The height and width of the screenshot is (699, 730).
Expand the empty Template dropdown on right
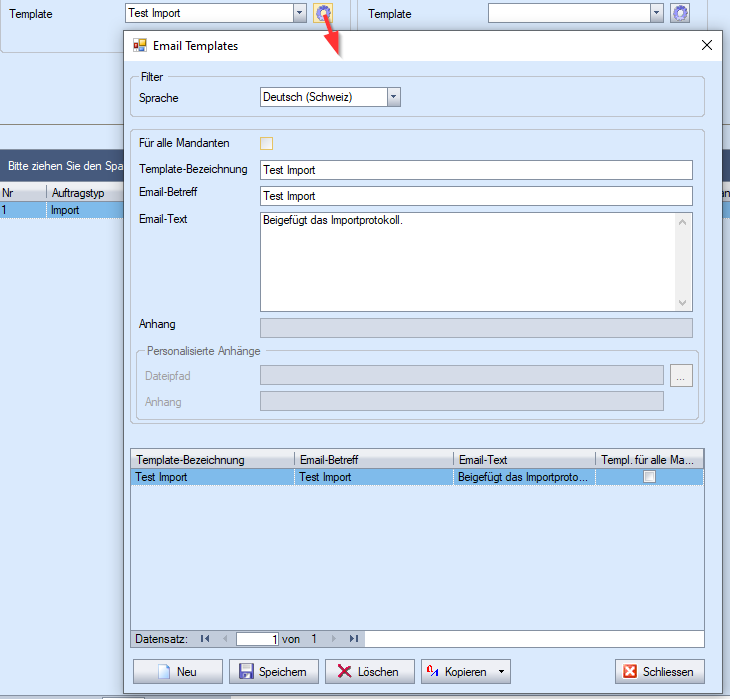[656, 13]
